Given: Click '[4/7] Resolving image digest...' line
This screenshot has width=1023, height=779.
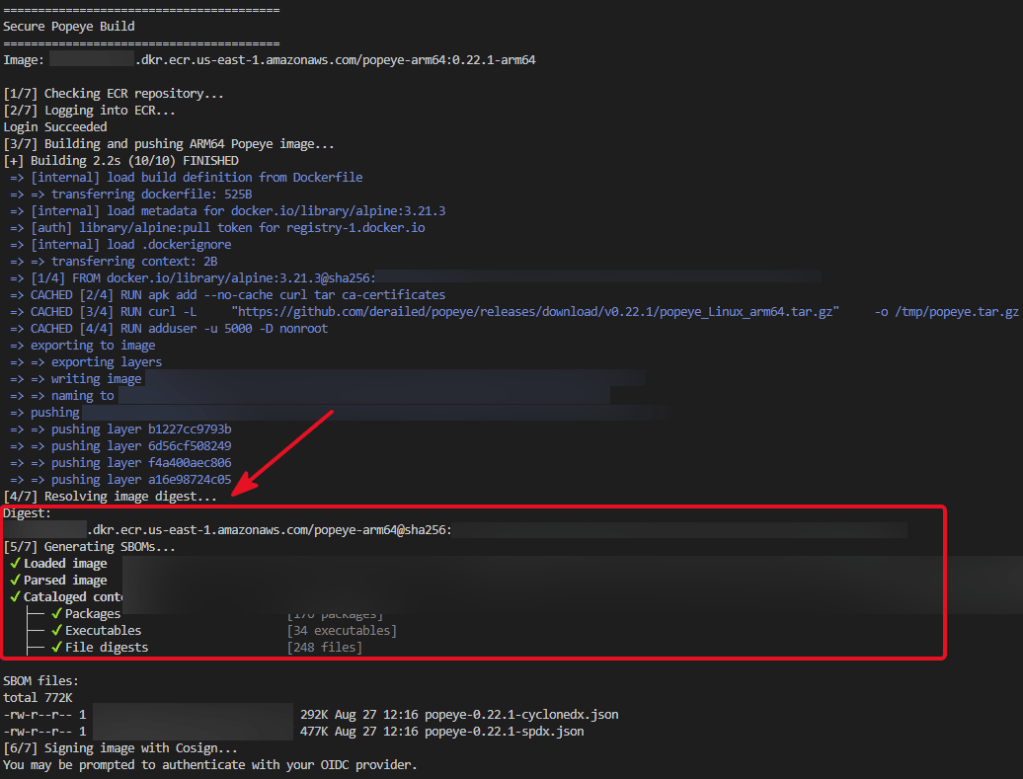Looking at the screenshot, I should [x=110, y=496].
